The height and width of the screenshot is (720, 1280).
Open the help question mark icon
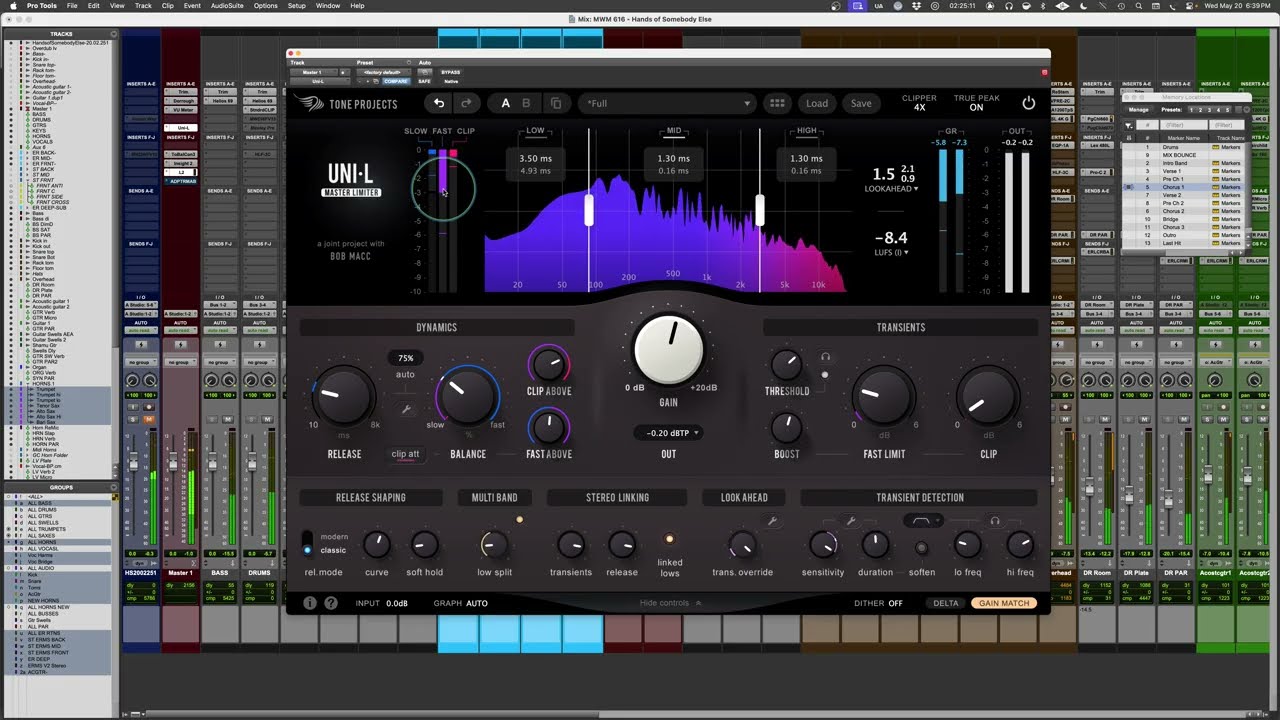pos(331,603)
